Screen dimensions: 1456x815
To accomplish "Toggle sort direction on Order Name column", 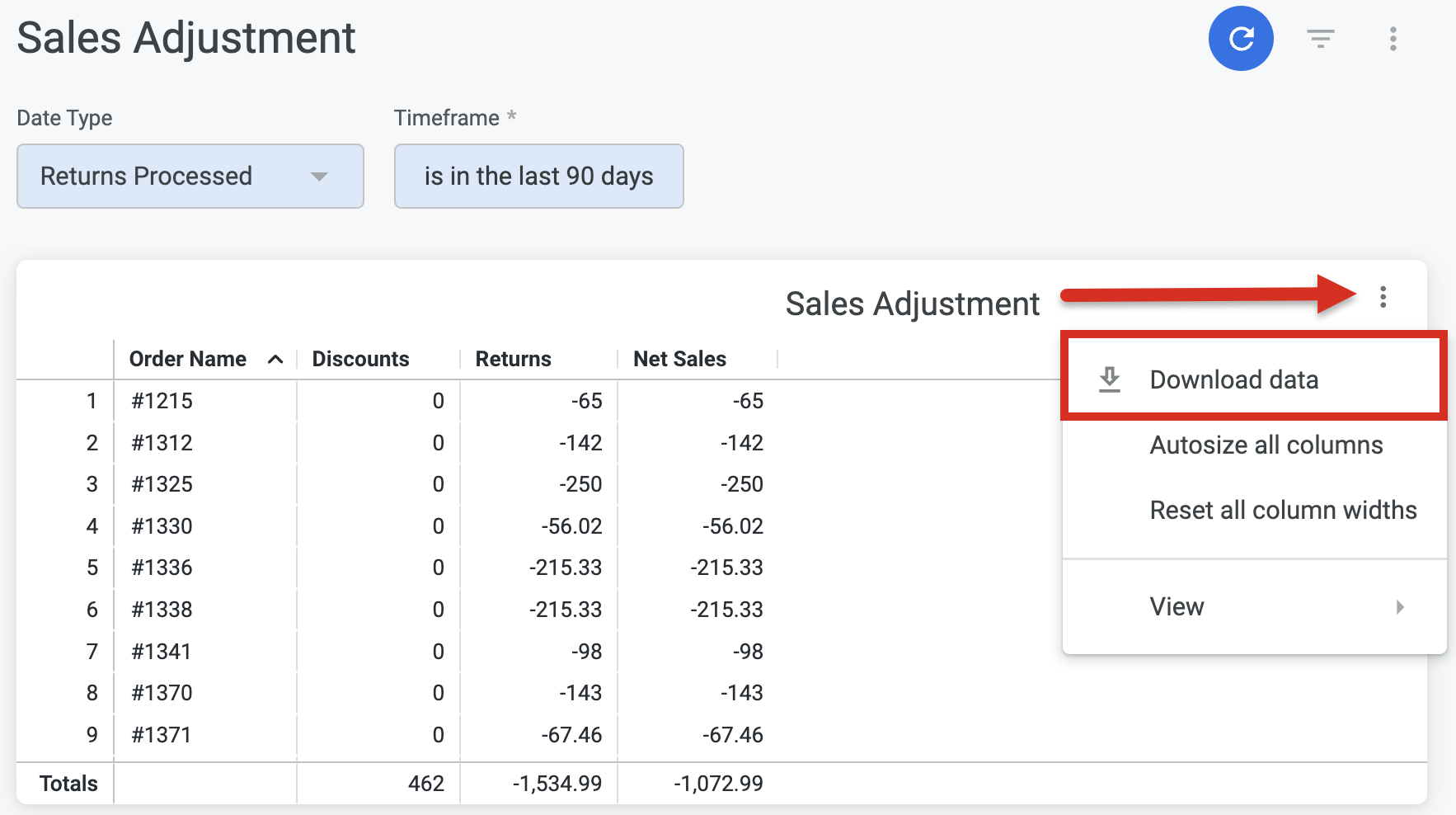I will (275, 359).
